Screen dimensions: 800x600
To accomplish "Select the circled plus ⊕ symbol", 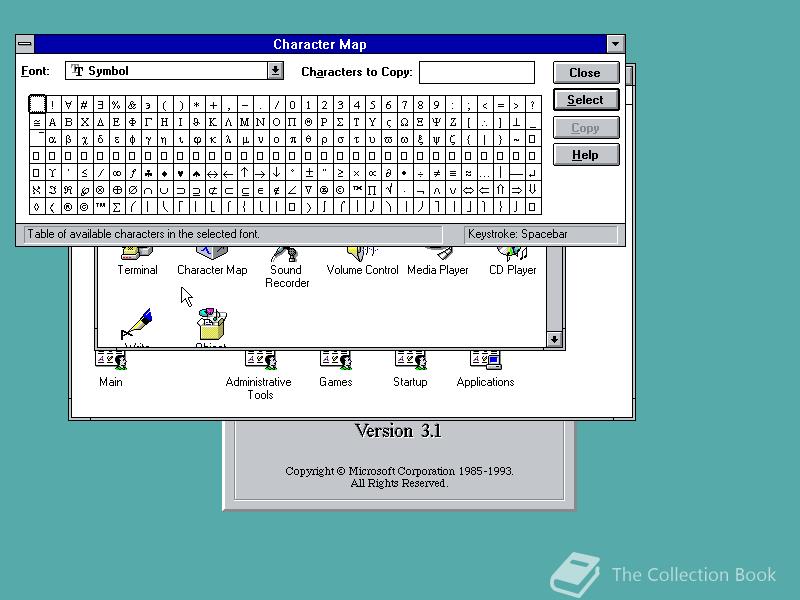I will click(x=116, y=190).
